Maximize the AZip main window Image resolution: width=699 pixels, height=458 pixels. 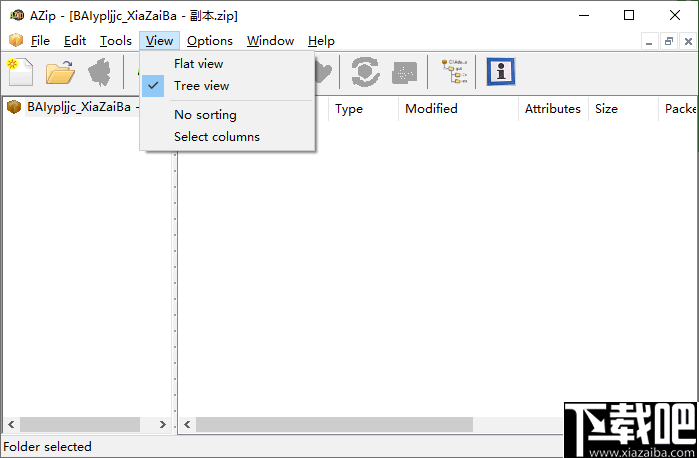[629, 16]
